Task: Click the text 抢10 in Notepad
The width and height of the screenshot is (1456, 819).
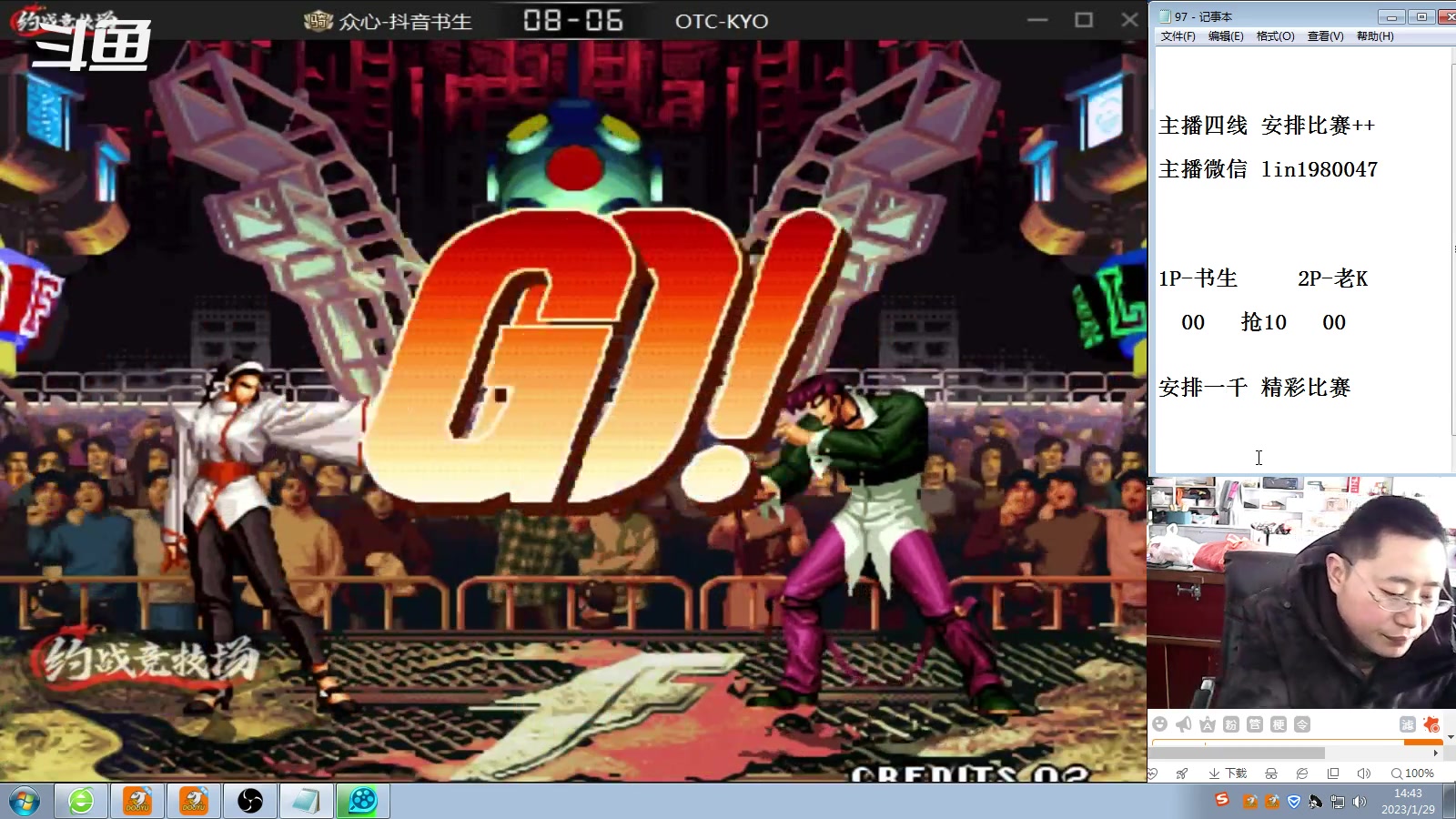Action: (x=1264, y=322)
